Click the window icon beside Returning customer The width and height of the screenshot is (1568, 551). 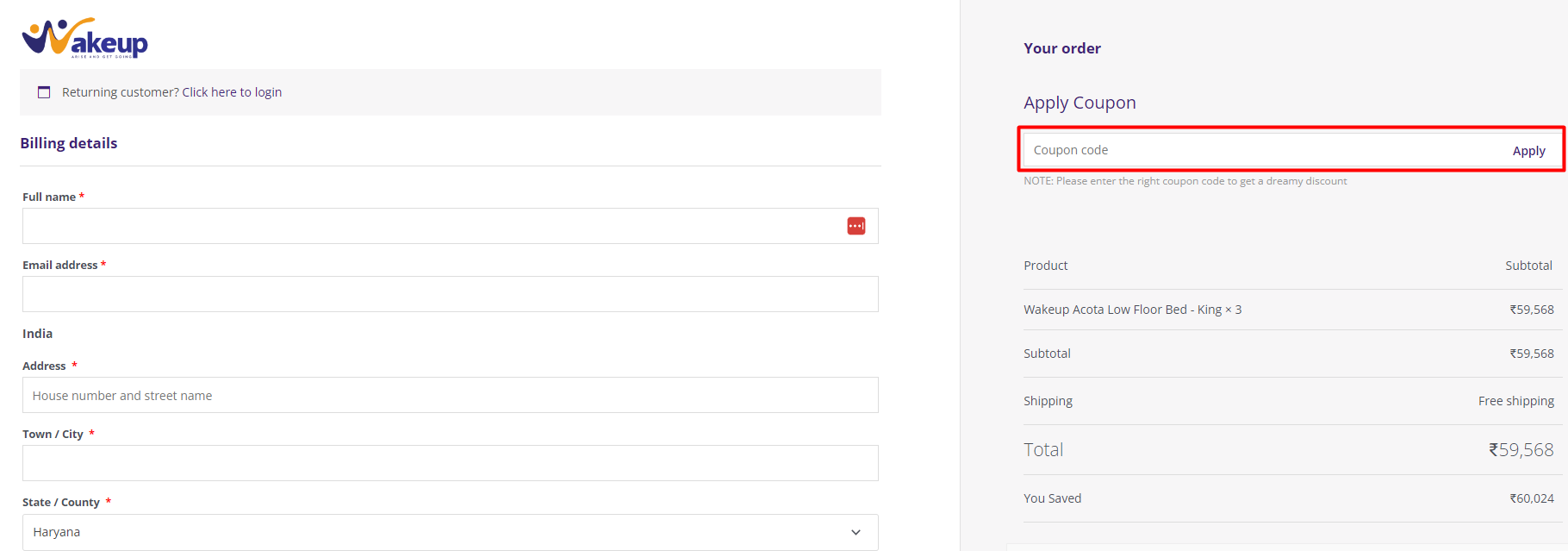coord(44,92)
